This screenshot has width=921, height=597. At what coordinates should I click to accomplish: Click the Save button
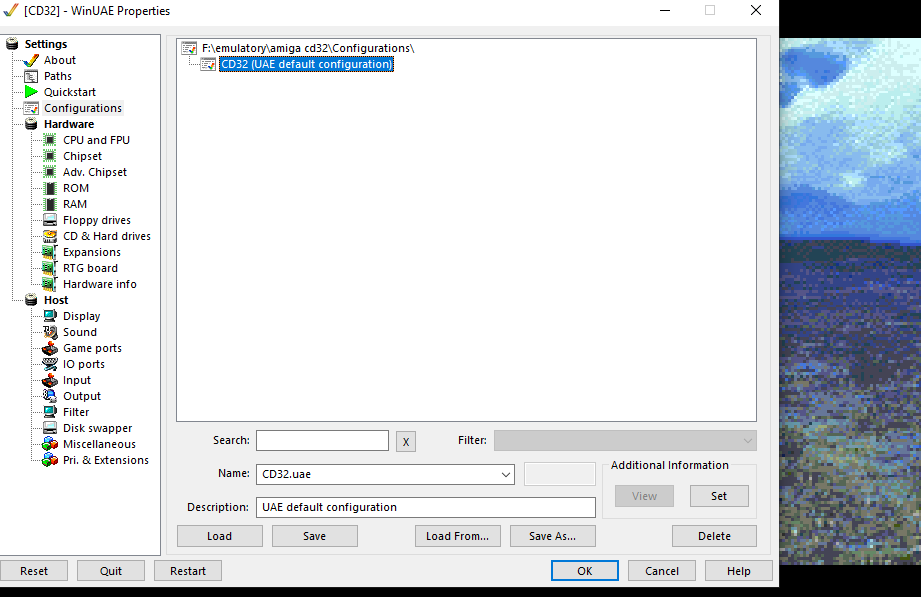(x=315, y=536)
